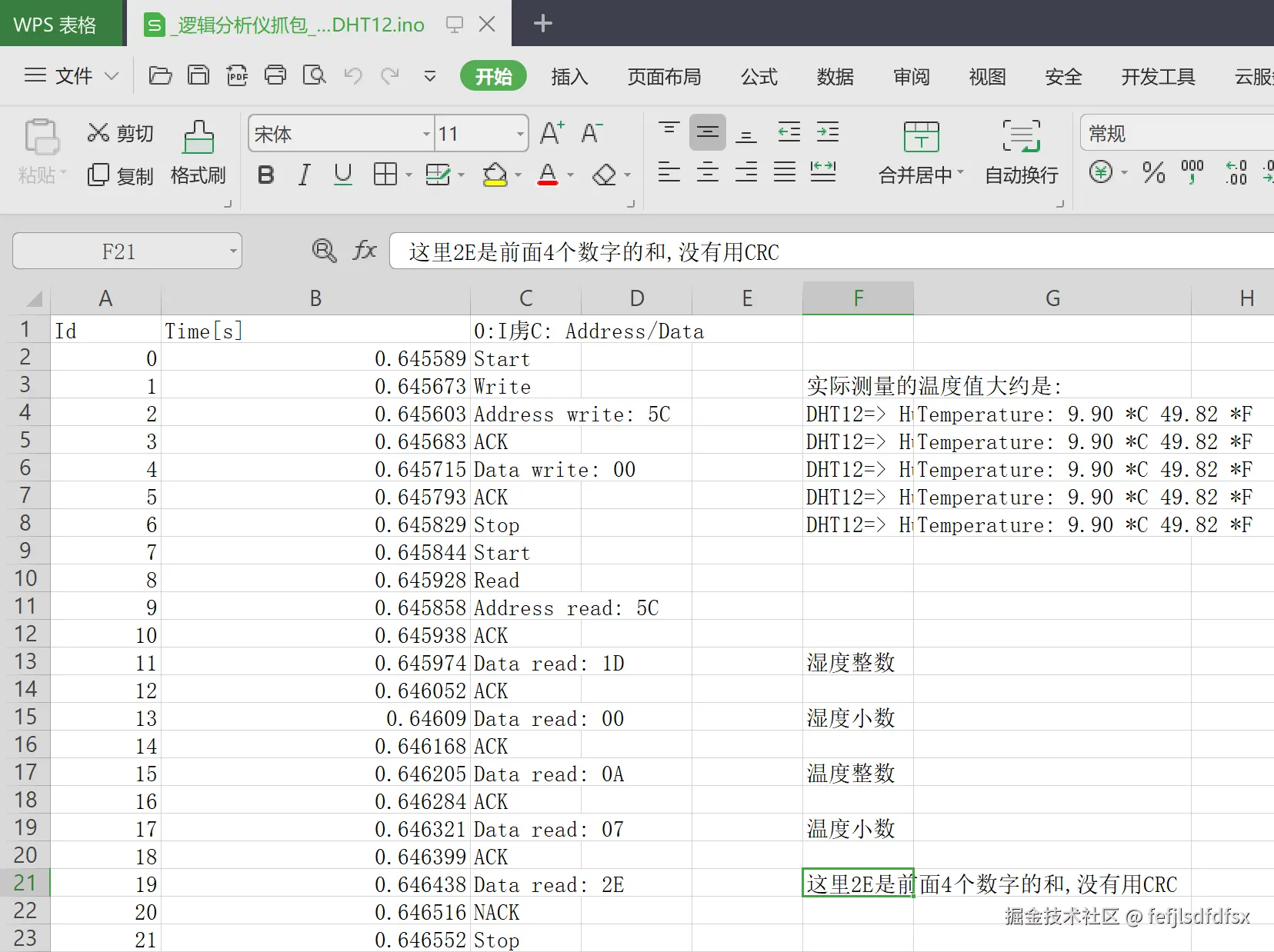Expand the font color dropdown arrow

click(x=570, y=175)
